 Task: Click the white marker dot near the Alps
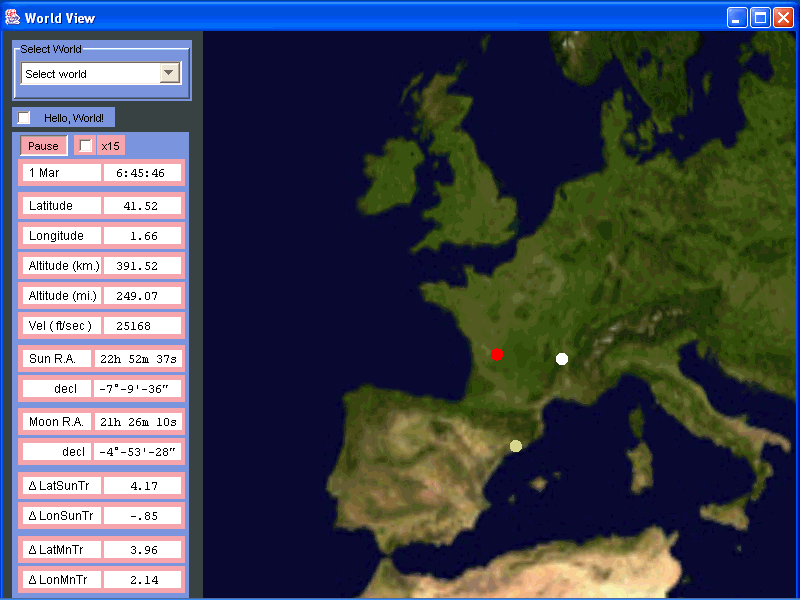(x=562, y=359)
